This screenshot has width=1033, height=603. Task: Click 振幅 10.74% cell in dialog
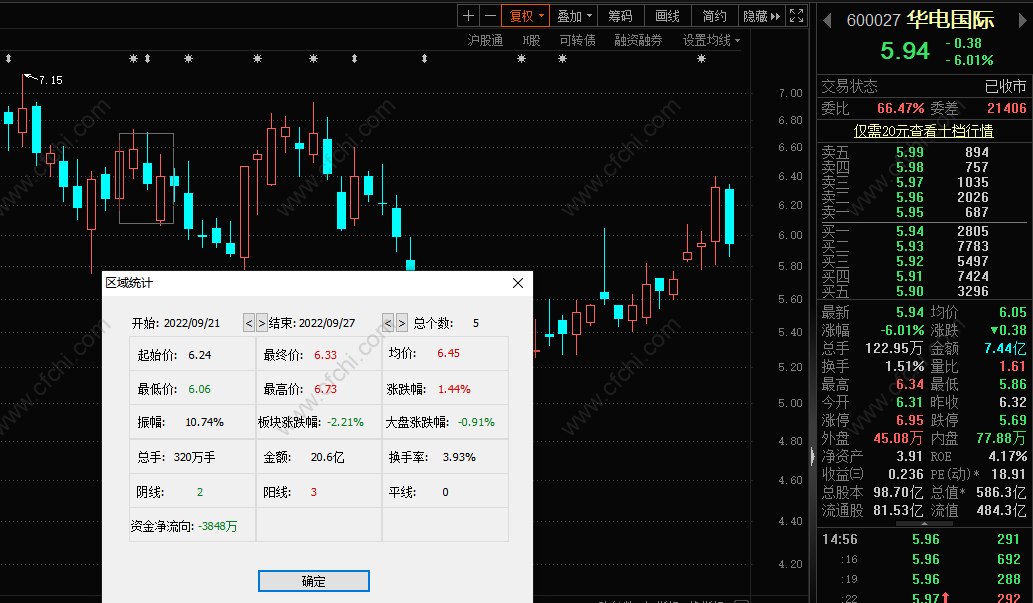coord(192,422)
